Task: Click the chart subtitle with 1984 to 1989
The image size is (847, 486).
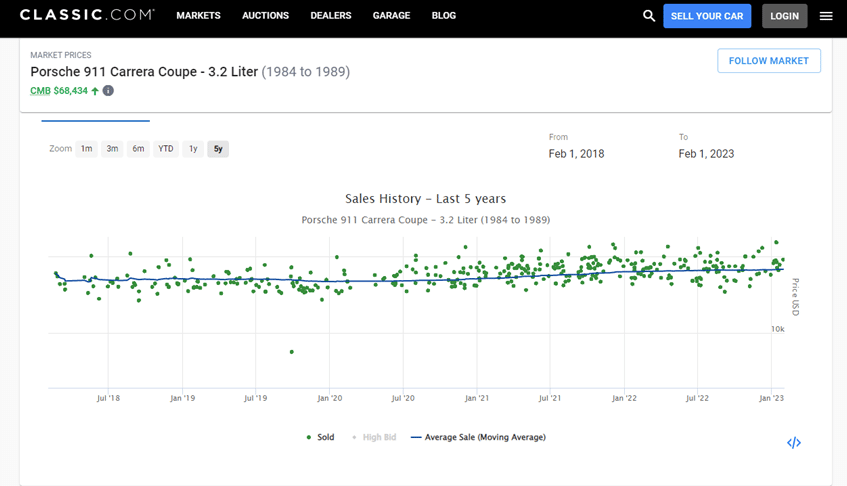Action: [x=426, y=220]
